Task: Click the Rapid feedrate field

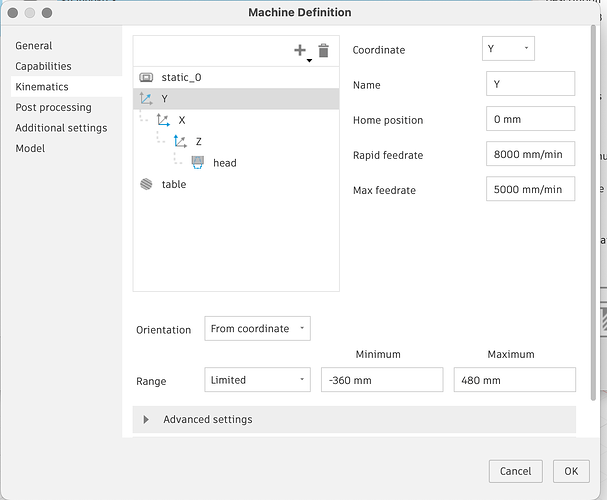Action: tap(530, 154)
